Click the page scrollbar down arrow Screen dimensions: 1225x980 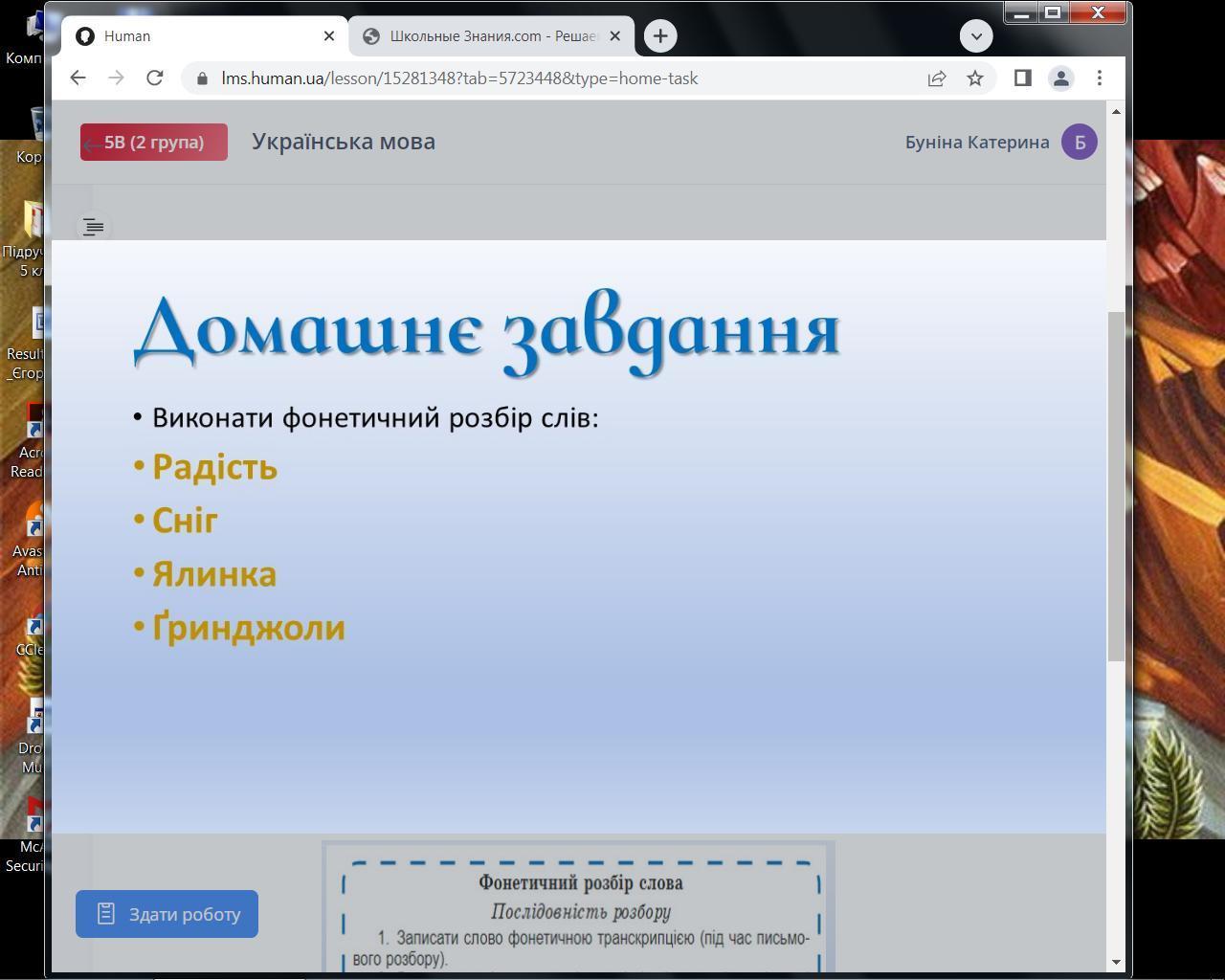pyautogui.click(x=1116, y=962)
